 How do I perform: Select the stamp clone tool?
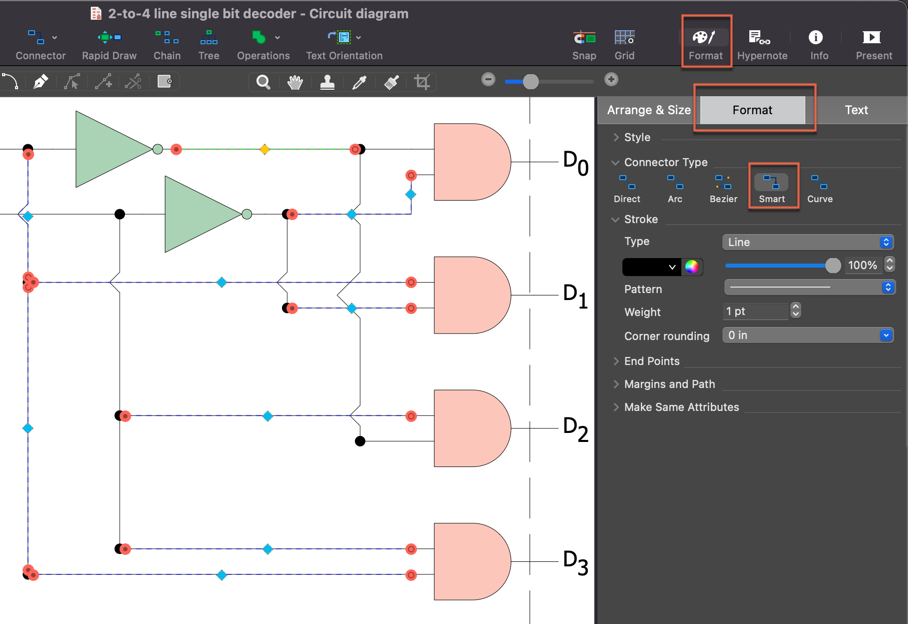coord(327,82)
